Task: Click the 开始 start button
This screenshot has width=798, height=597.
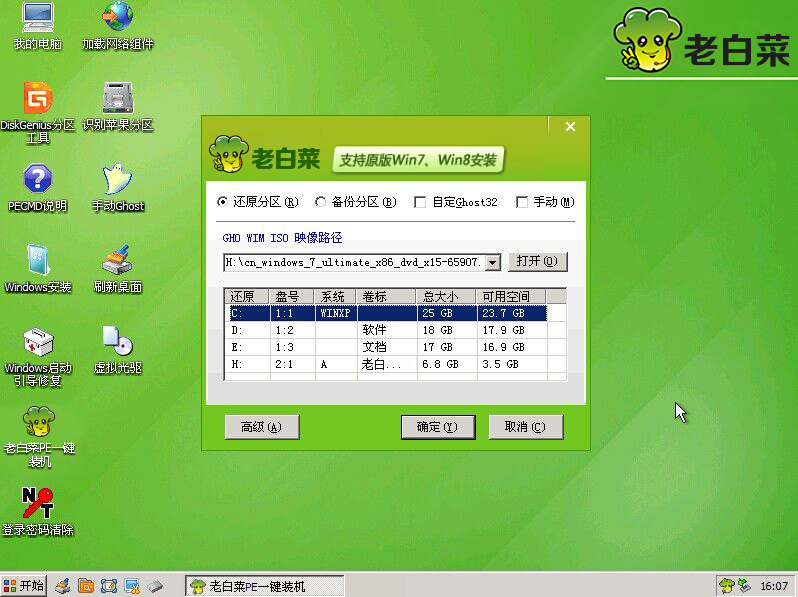Action: [23, 586]
